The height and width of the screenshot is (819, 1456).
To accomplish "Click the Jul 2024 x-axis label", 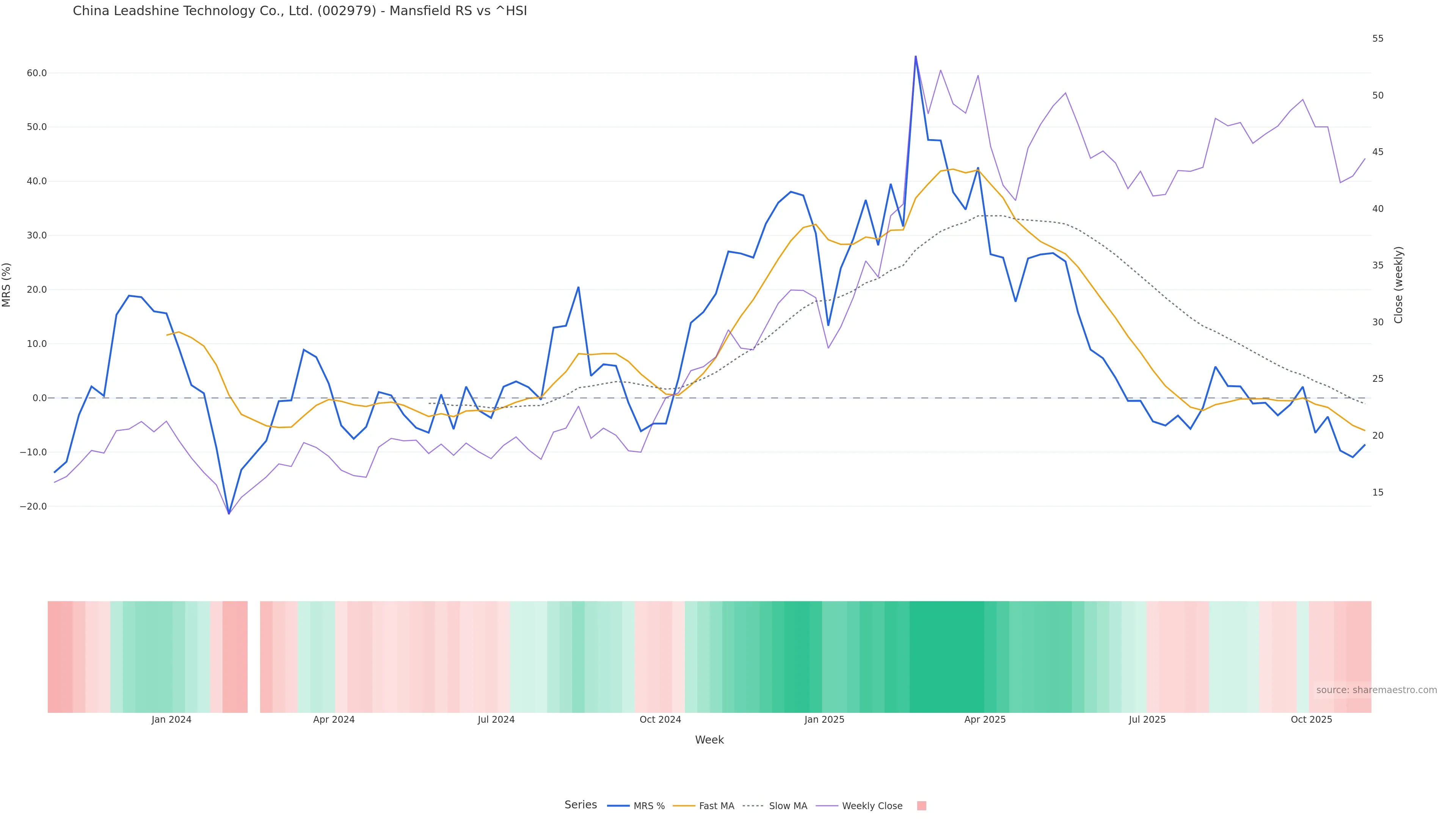I will point(496,720).
